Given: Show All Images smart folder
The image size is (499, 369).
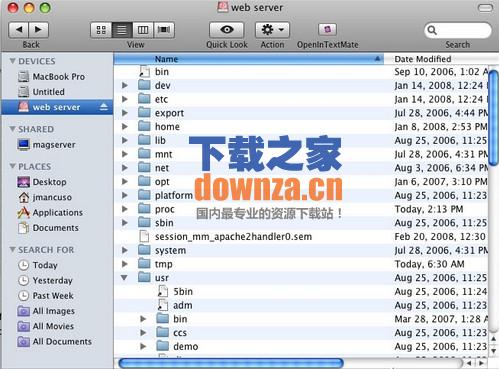Looking at the screenshot, I should point(57,311).
